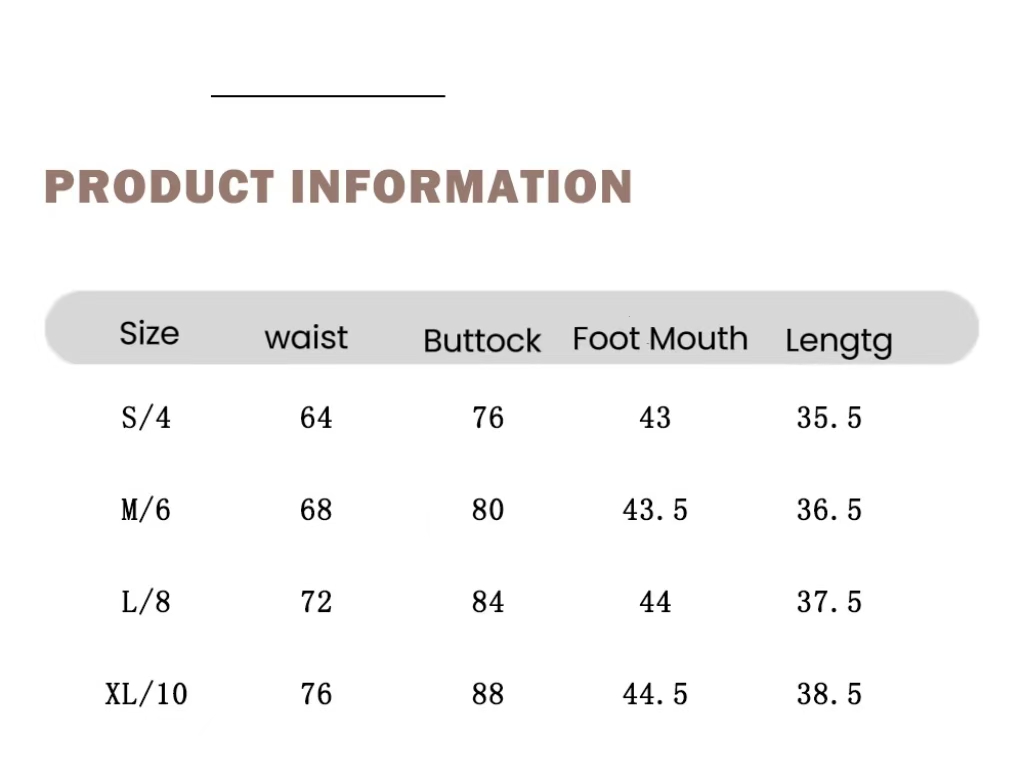Click buttock value 84 for size L/8
The width and height of the screenshot is (1024, 780).
(x=488, y=602)
